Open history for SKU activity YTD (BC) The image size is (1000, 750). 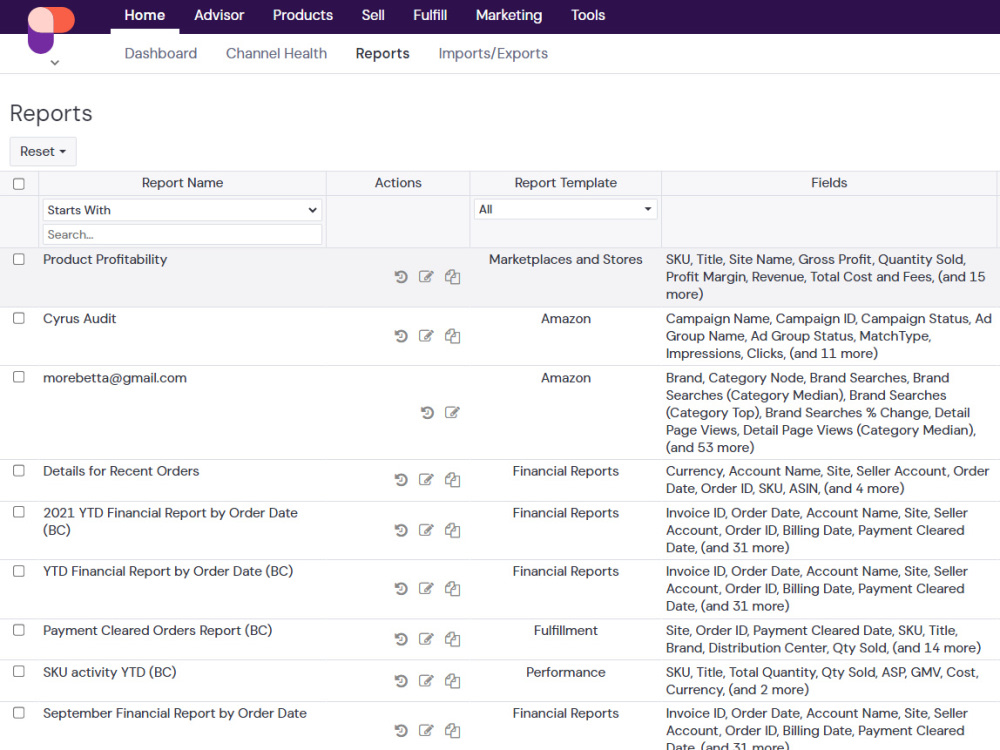coord(401,681)
